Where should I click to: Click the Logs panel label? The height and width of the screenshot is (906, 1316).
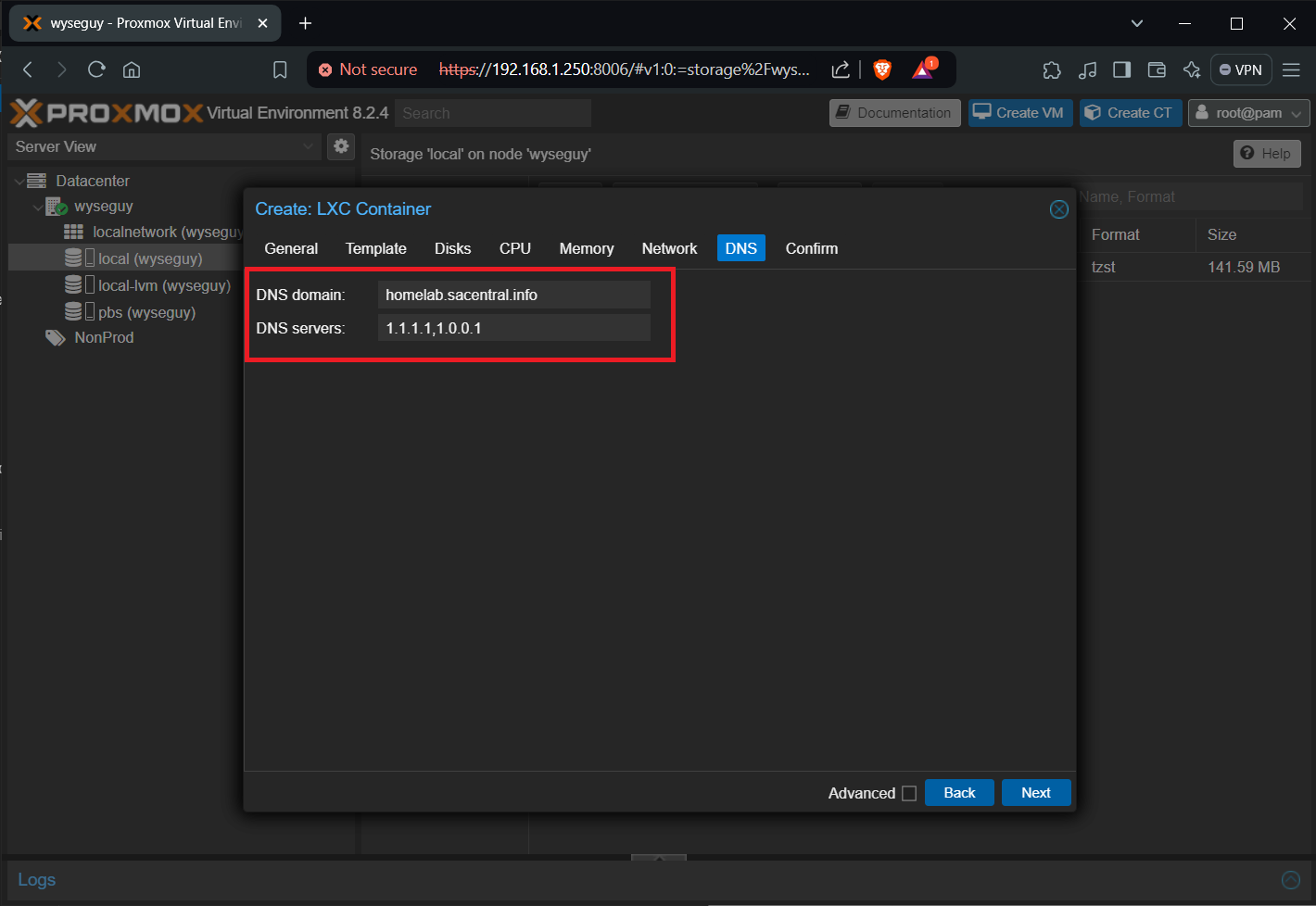[x=37, y=880]
